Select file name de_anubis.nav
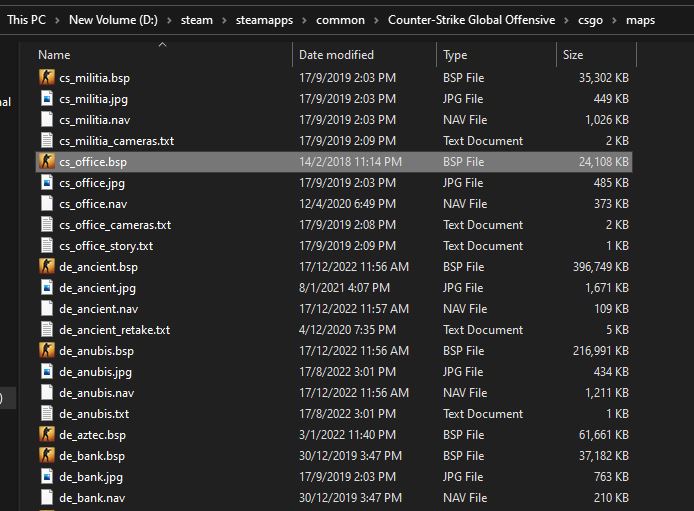The width and height of the screenshot is (694, 511). [x=96, y=393]
